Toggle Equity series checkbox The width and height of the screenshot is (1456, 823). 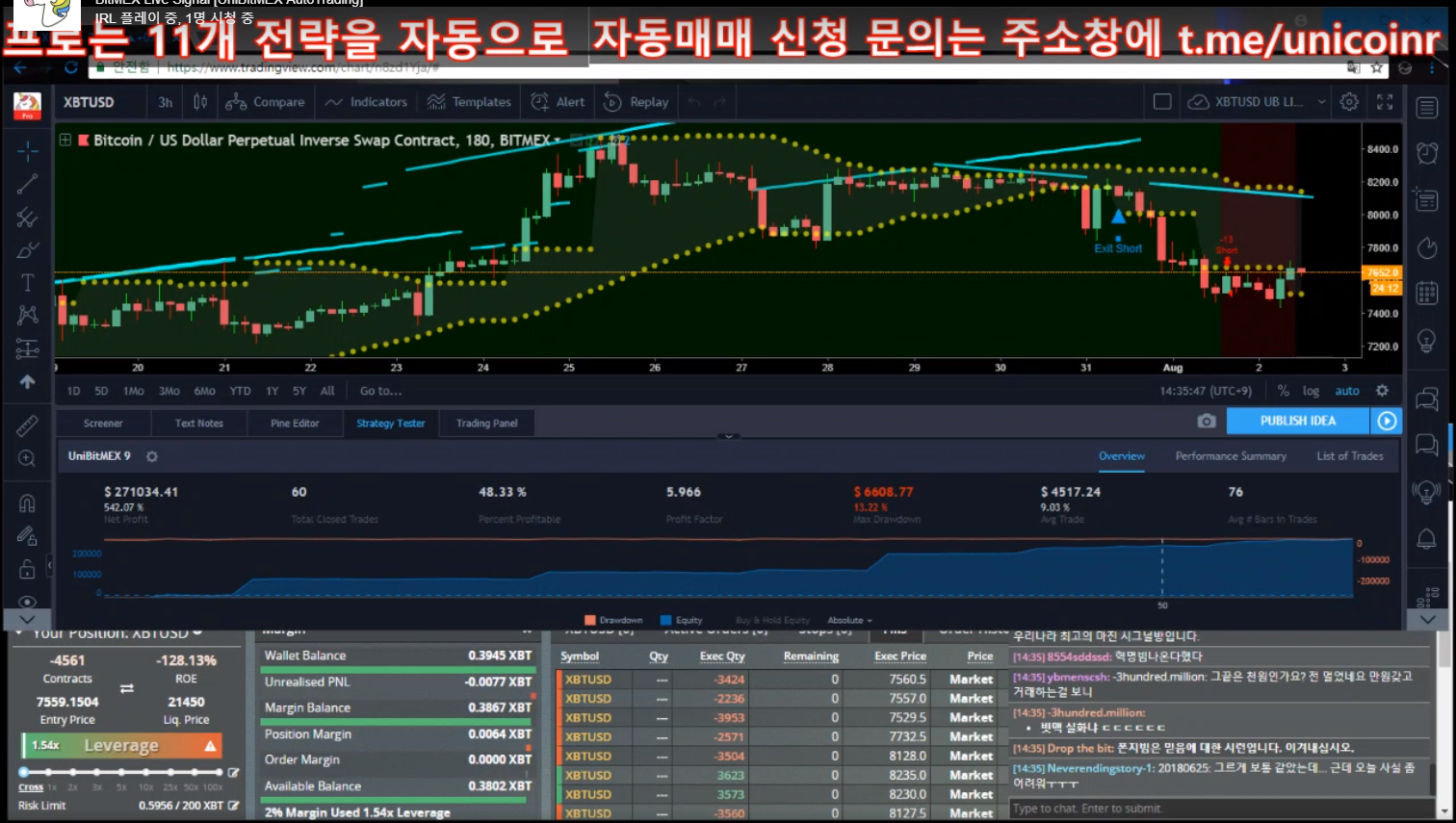coord(665,620)
